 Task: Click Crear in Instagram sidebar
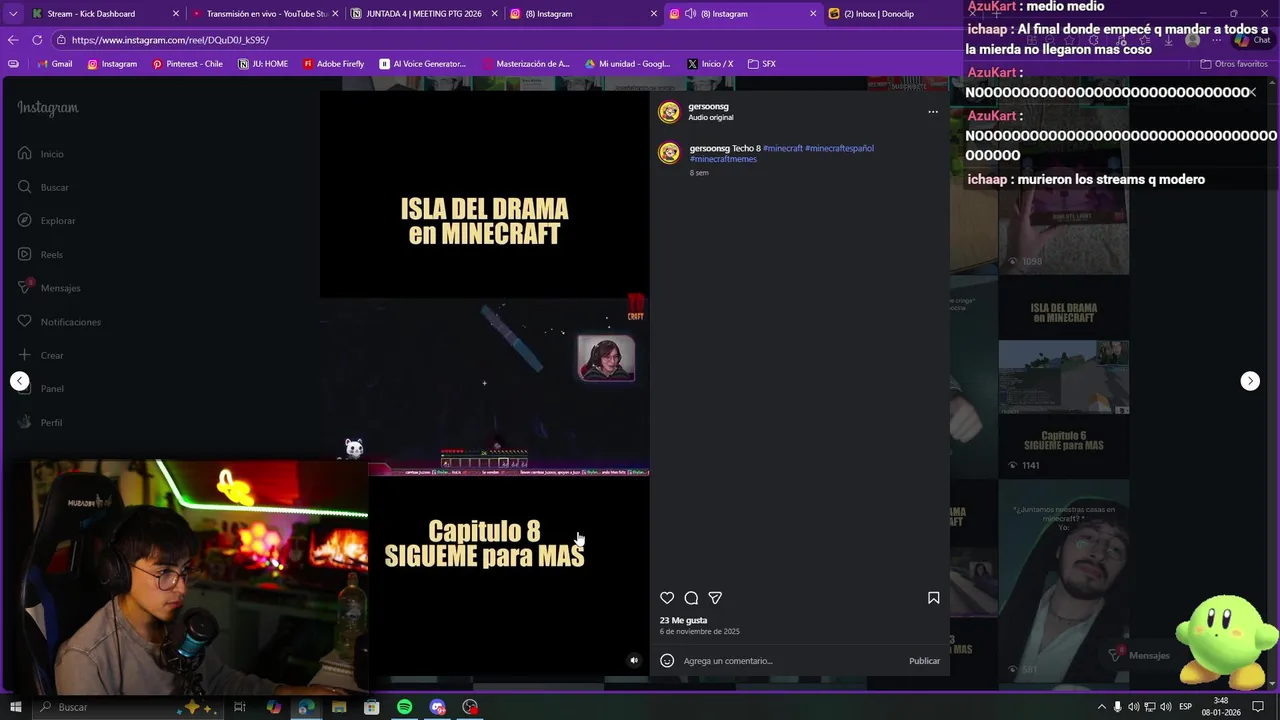coord(41,355)
